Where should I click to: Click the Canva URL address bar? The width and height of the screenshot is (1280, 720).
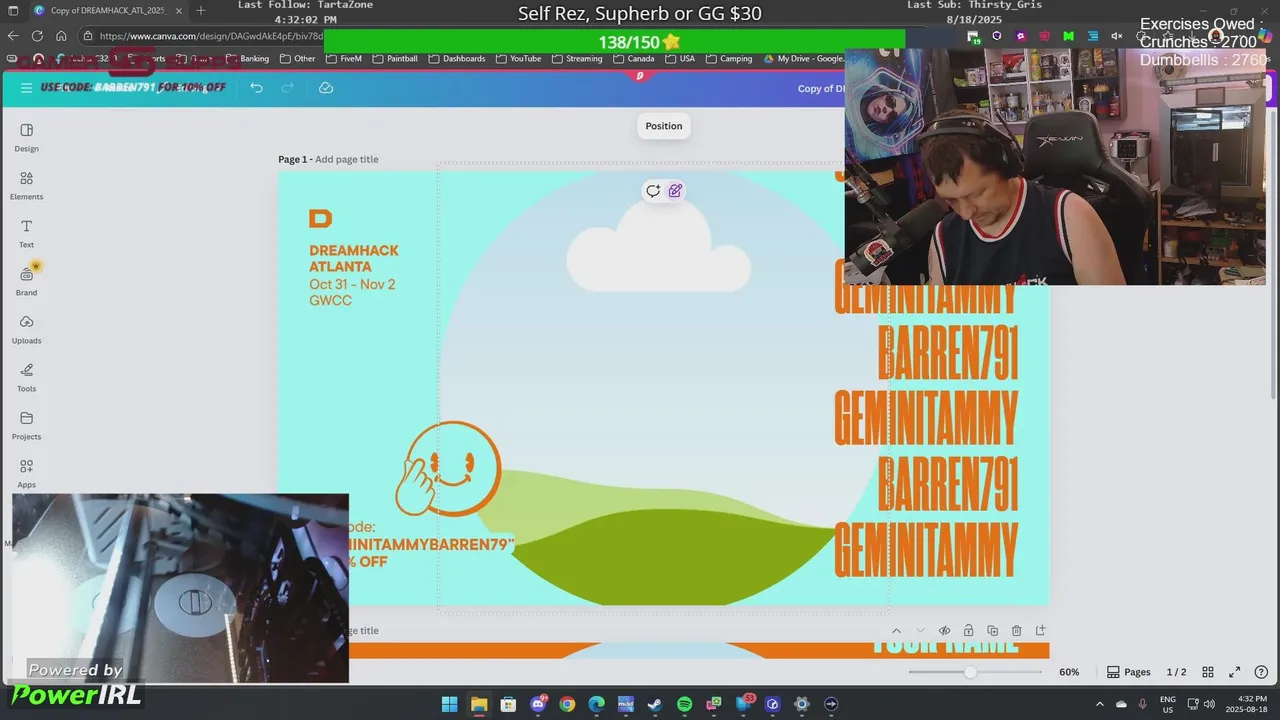pyautogui.click(x=210, y=36)
